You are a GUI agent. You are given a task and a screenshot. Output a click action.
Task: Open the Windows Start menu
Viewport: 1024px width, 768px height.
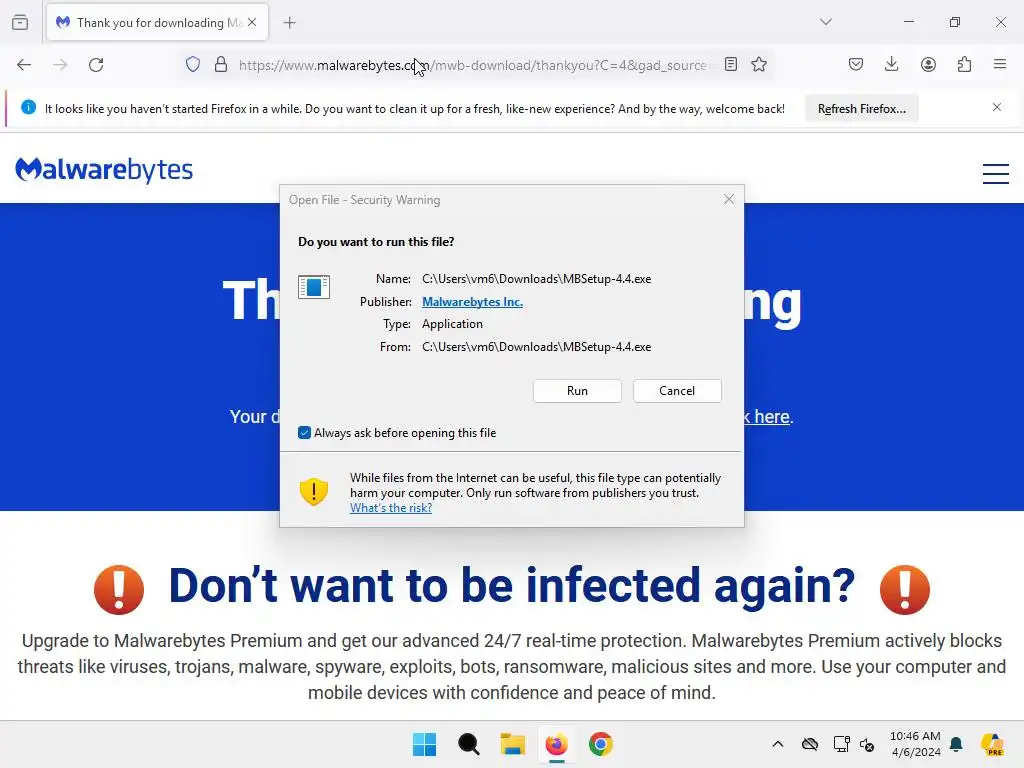pyautogui.click(x=424, y=744)
